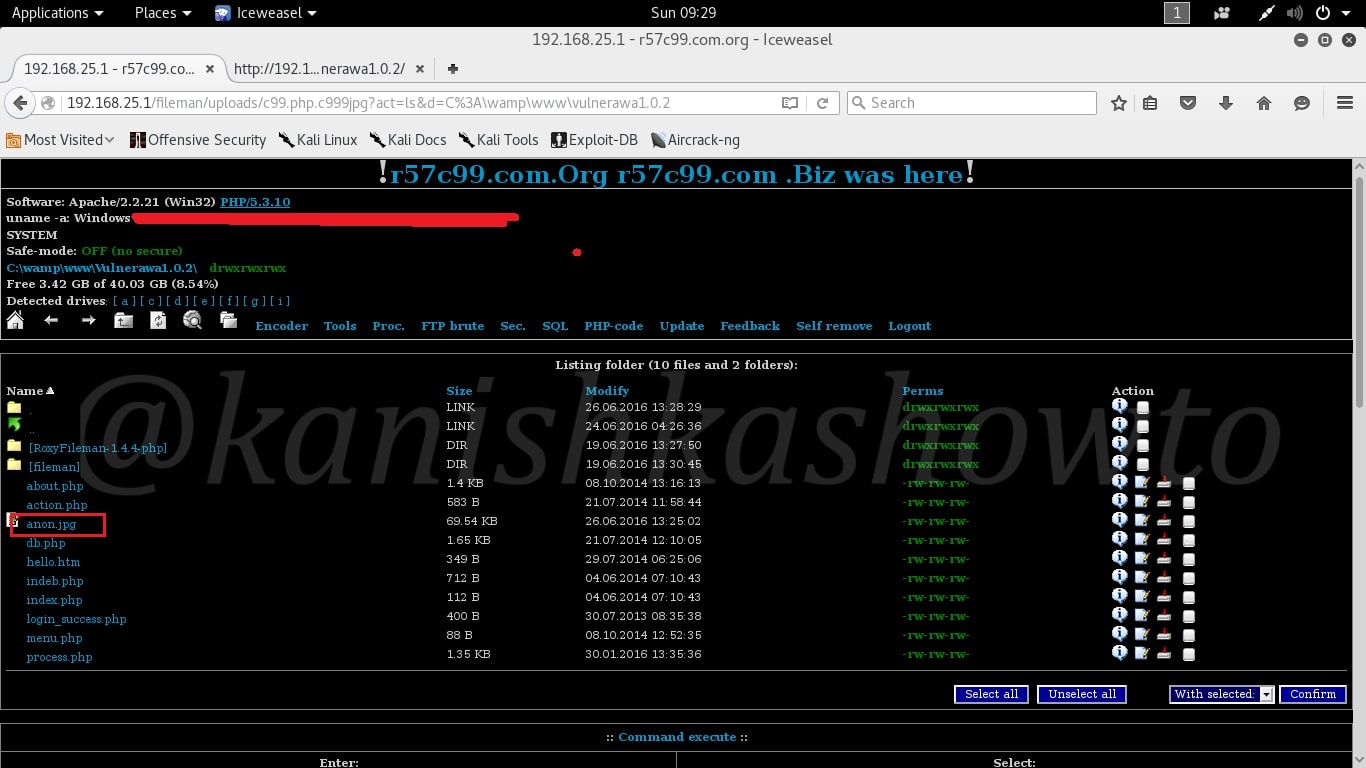
Task: Click the info icon for process.php
Action: 1119,653
